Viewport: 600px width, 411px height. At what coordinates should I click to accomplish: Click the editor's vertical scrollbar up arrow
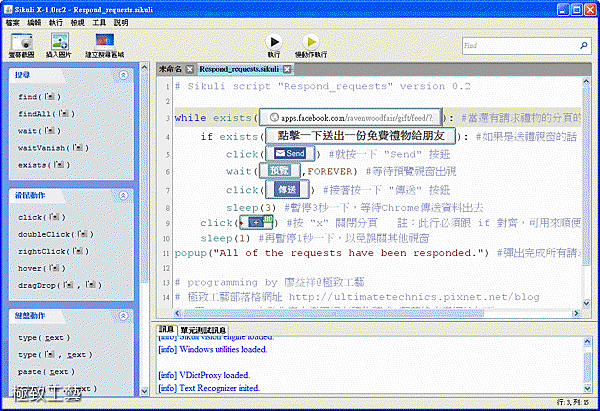(586, 81)
